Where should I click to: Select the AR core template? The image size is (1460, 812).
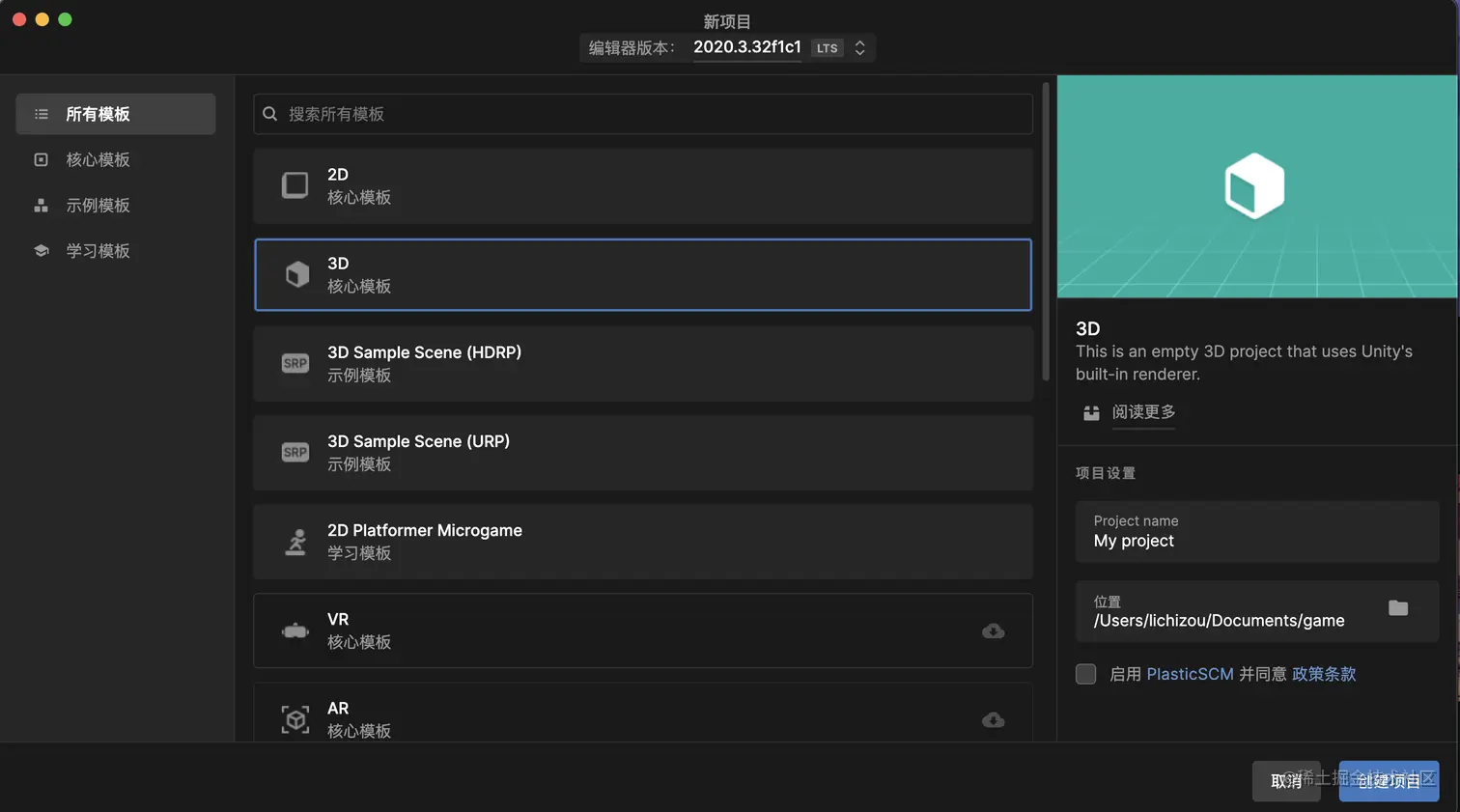point(643,713)
